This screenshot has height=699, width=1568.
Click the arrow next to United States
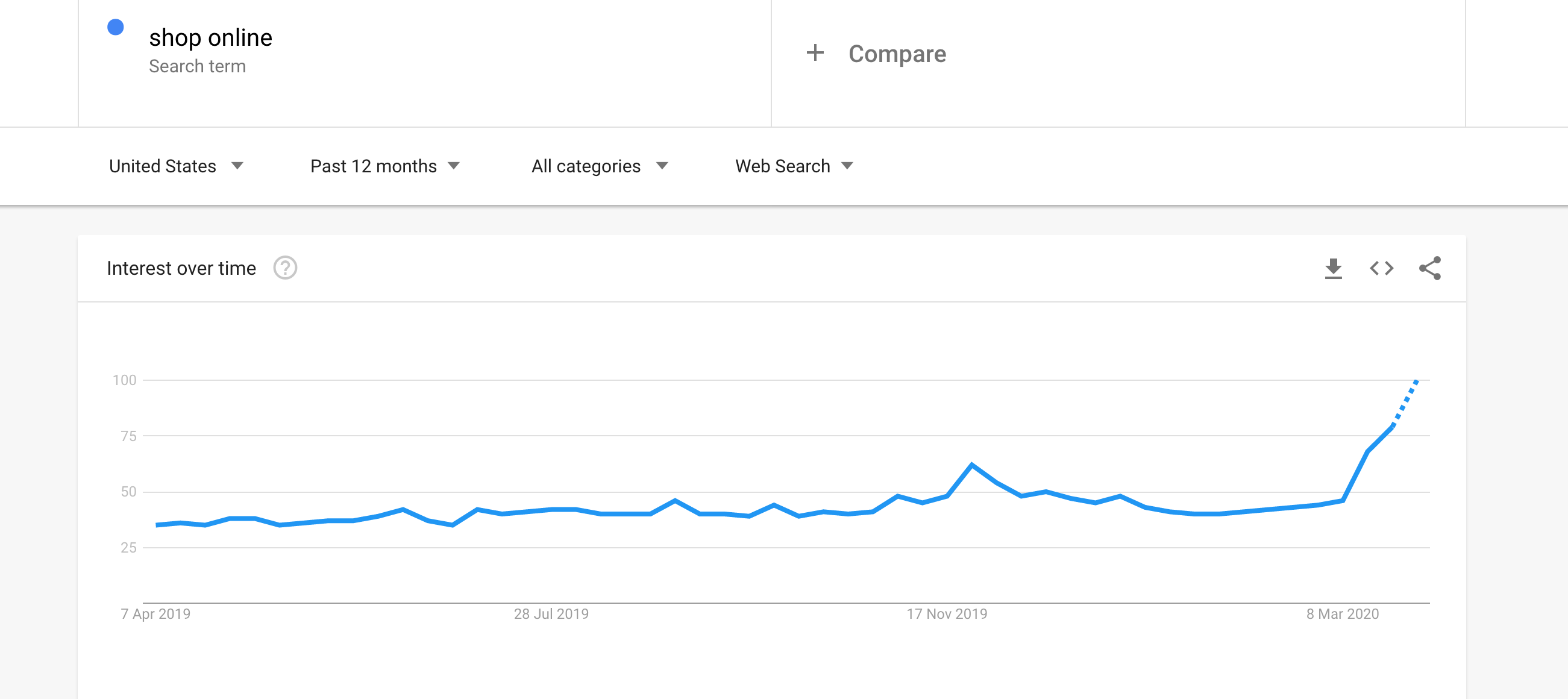pyautogui.click(x=237, y=166)
